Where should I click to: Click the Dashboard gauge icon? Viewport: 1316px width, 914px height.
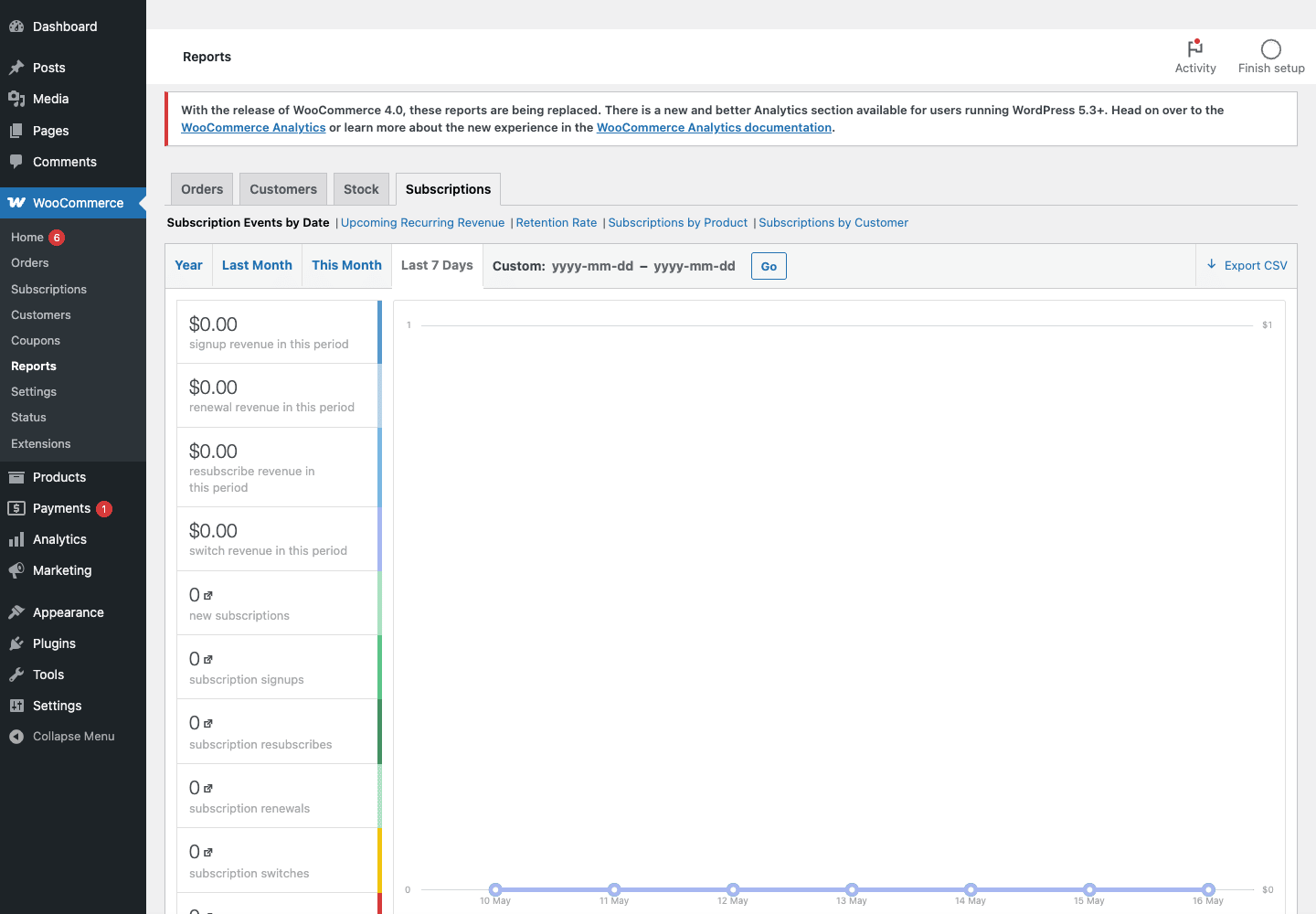16,27
